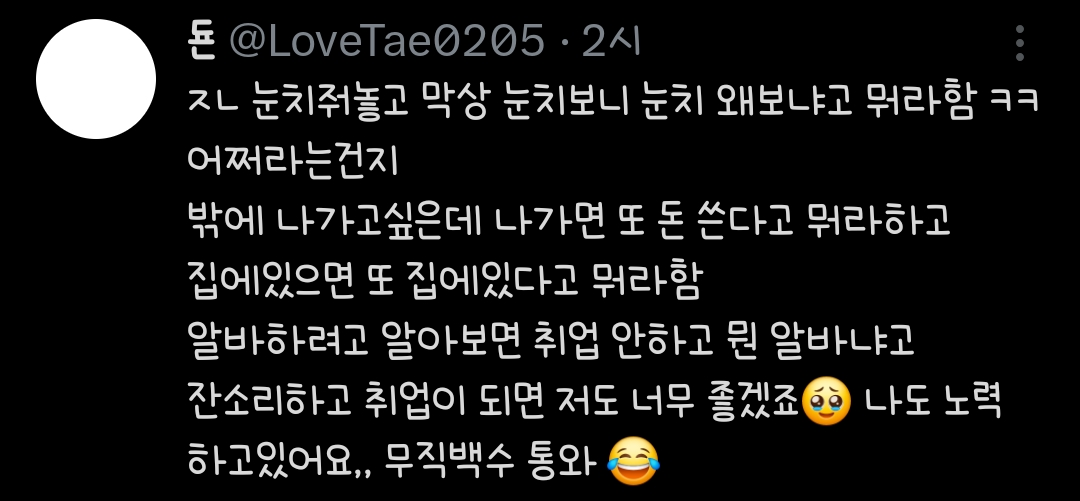Click the display name 둔

(202, 42)
